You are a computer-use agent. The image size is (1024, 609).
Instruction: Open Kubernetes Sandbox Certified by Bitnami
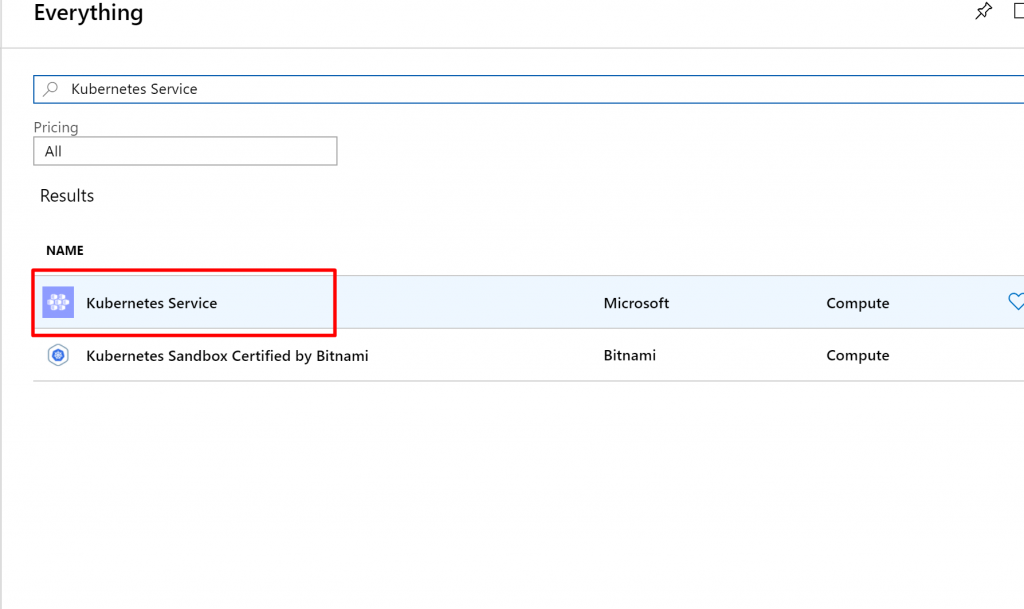tap(227, 356)
